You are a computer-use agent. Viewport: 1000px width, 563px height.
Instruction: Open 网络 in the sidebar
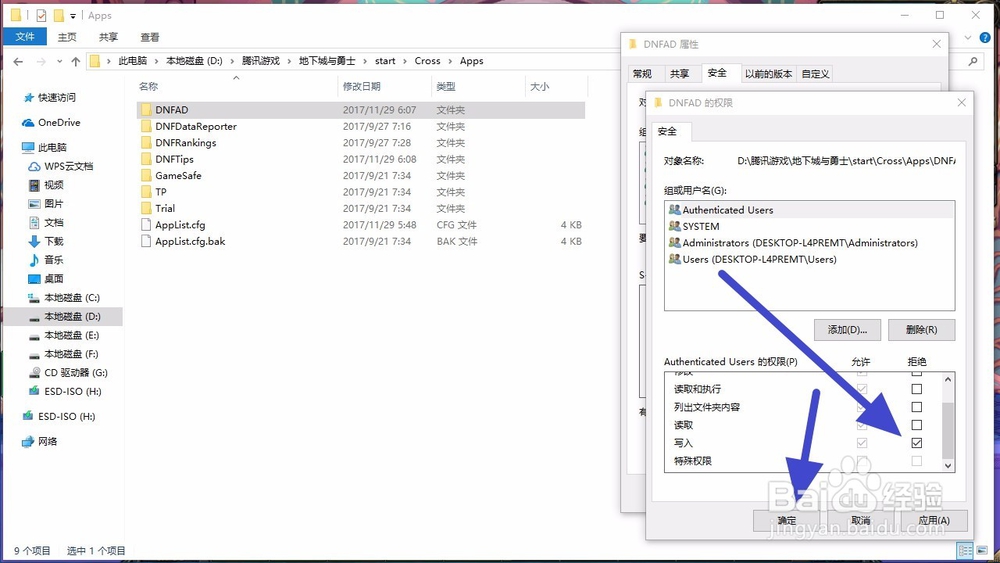click(x=40, y=441)
